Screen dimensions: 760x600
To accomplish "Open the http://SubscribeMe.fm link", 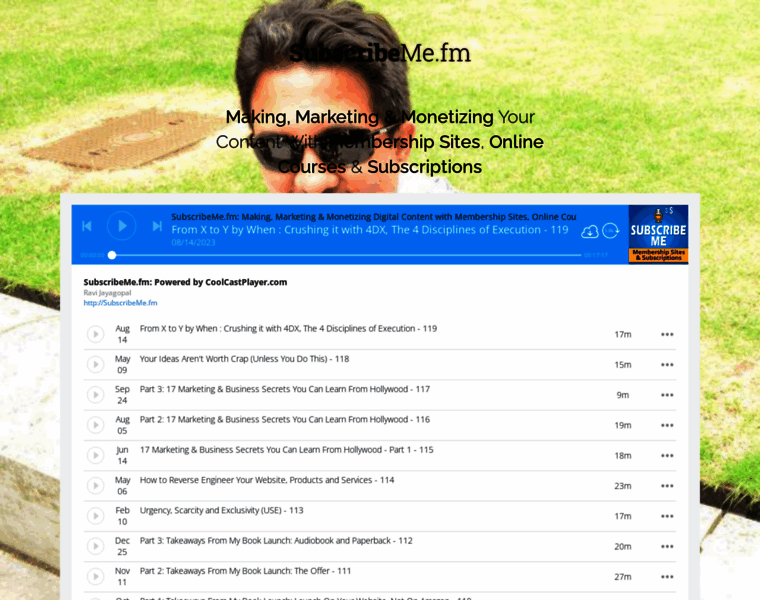I will 120,303.
